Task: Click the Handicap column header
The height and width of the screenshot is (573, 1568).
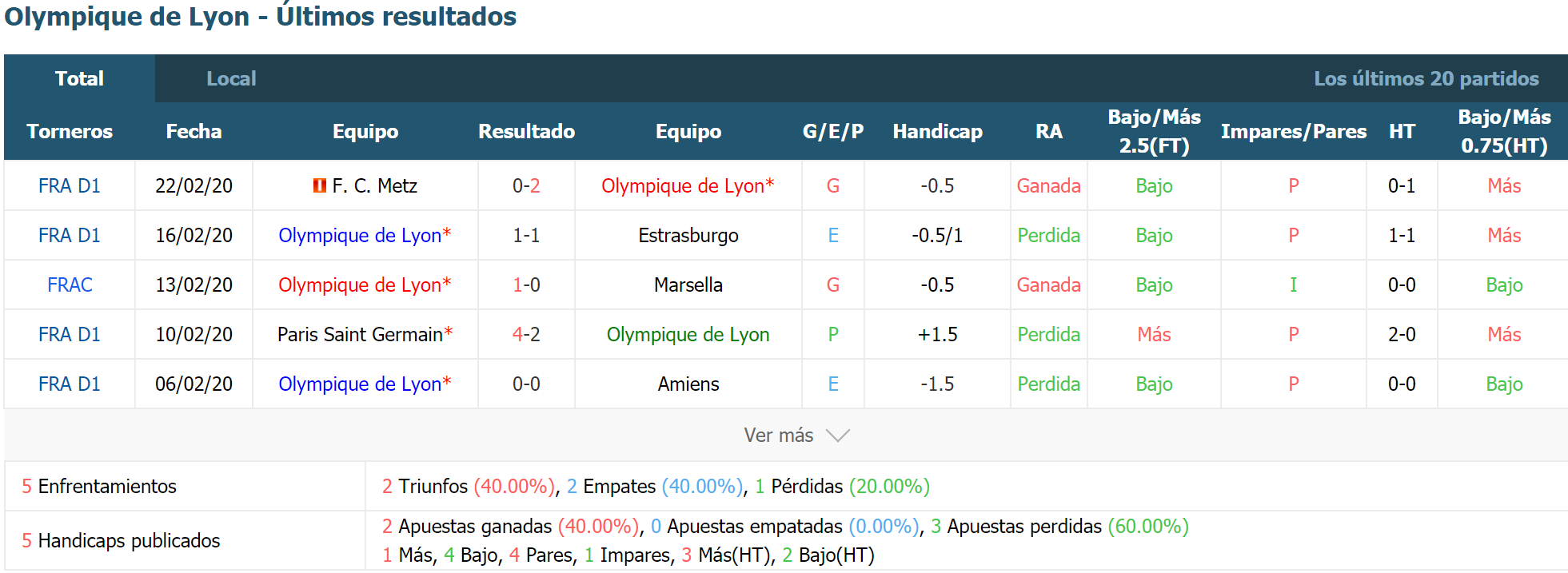Action: [937, 132]
